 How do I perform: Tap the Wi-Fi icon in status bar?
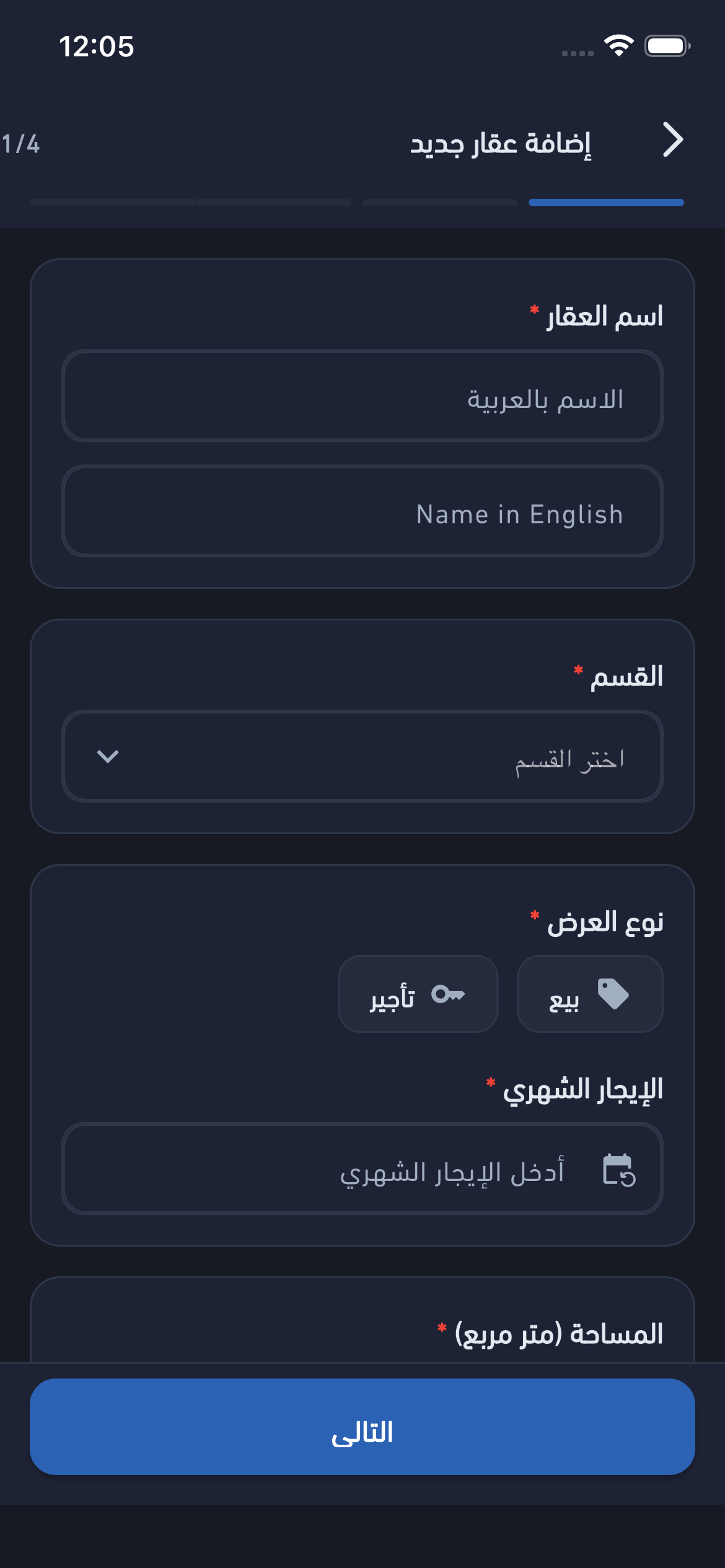618,46
